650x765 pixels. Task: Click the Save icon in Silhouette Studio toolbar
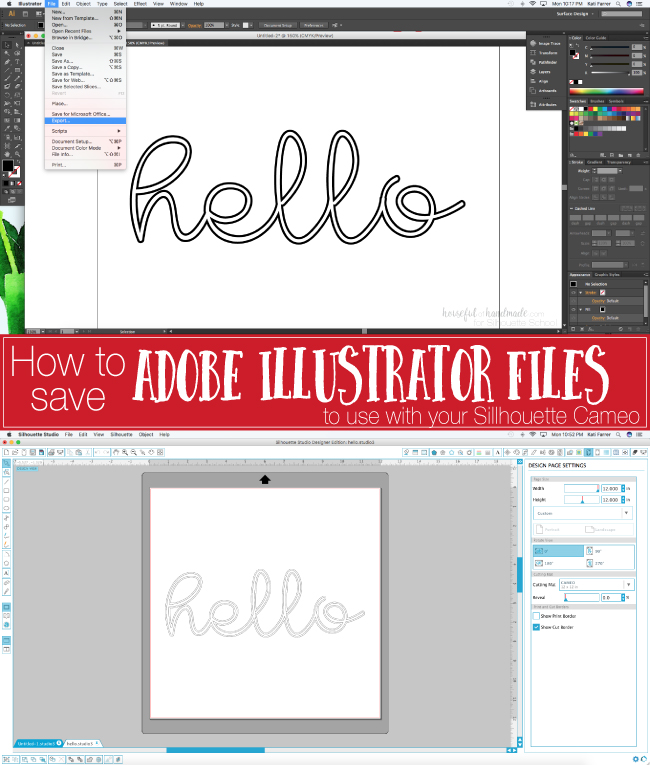tap(33, 452)
